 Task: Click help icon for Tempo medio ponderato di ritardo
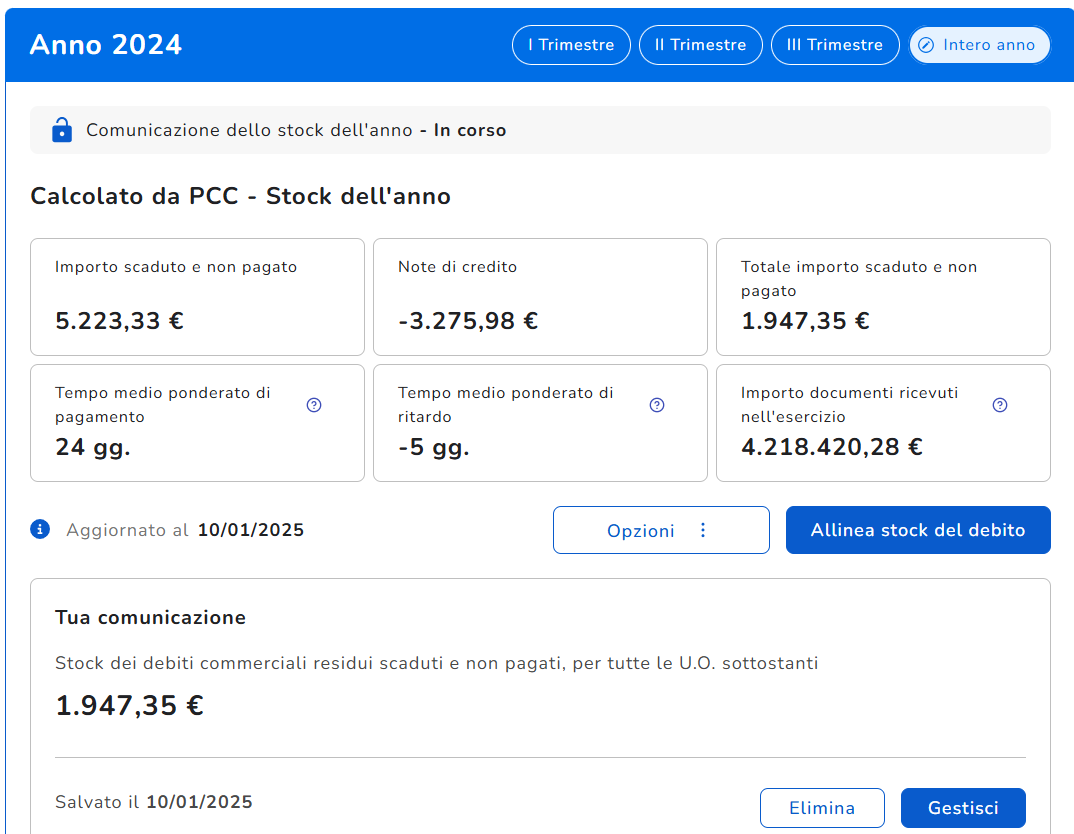657,405
